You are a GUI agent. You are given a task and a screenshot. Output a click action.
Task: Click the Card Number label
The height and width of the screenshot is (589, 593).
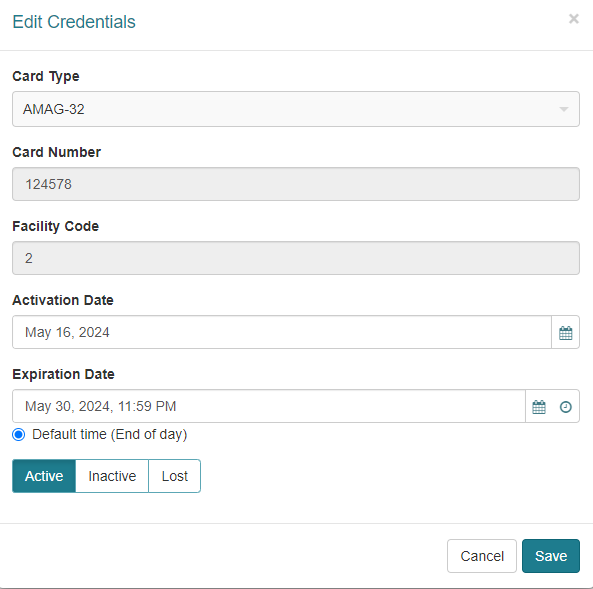click(56, 152)
